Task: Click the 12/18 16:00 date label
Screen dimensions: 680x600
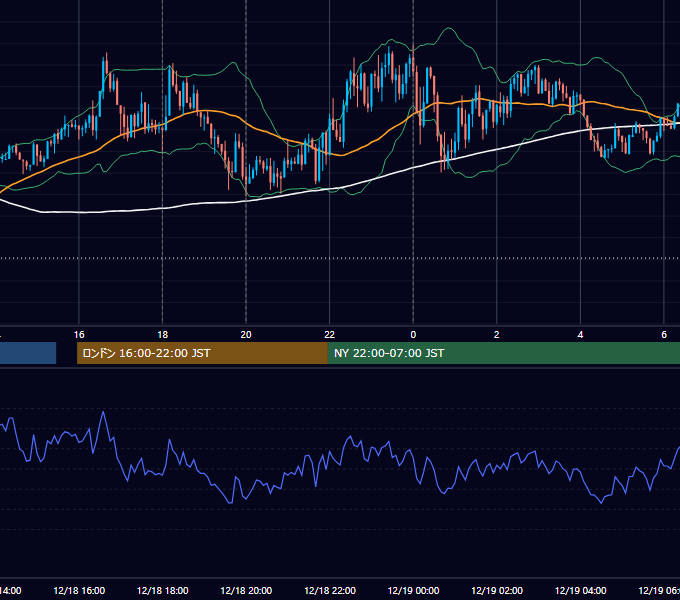Action: coord(79,590)
